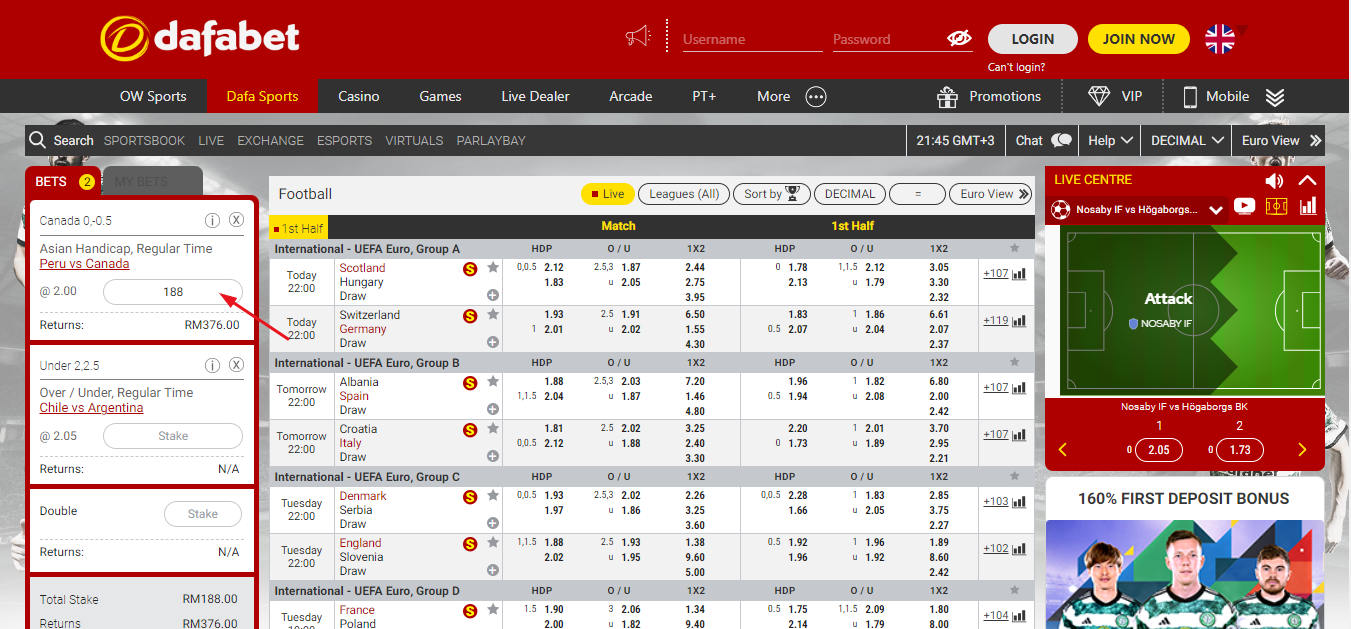Collapse the Live Centre panel

[1307, 181]
